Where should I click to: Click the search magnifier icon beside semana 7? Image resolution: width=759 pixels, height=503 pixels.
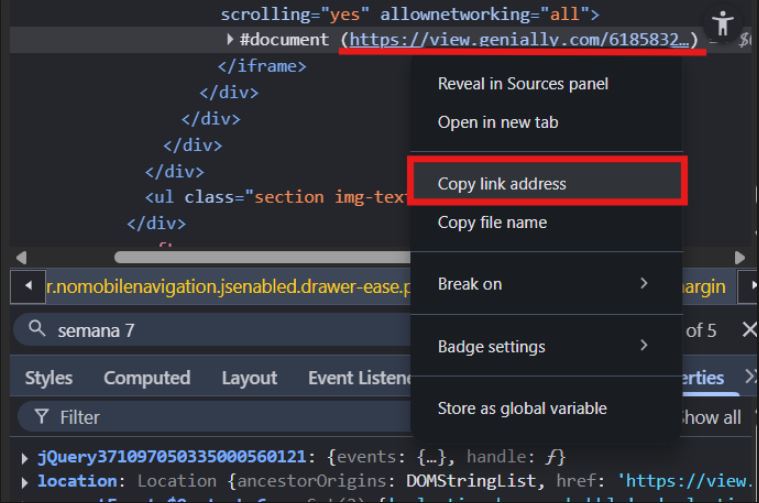(37, 331)
